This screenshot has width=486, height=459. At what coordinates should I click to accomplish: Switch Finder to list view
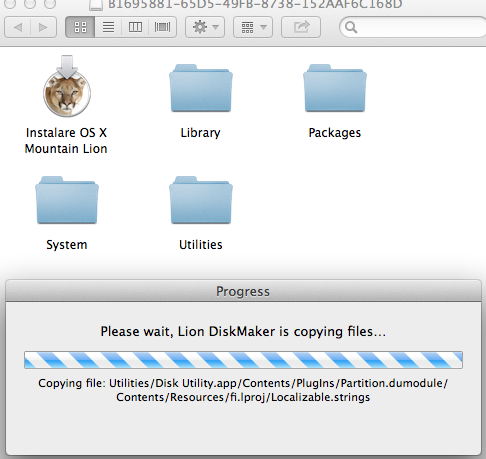coord(108,27)
